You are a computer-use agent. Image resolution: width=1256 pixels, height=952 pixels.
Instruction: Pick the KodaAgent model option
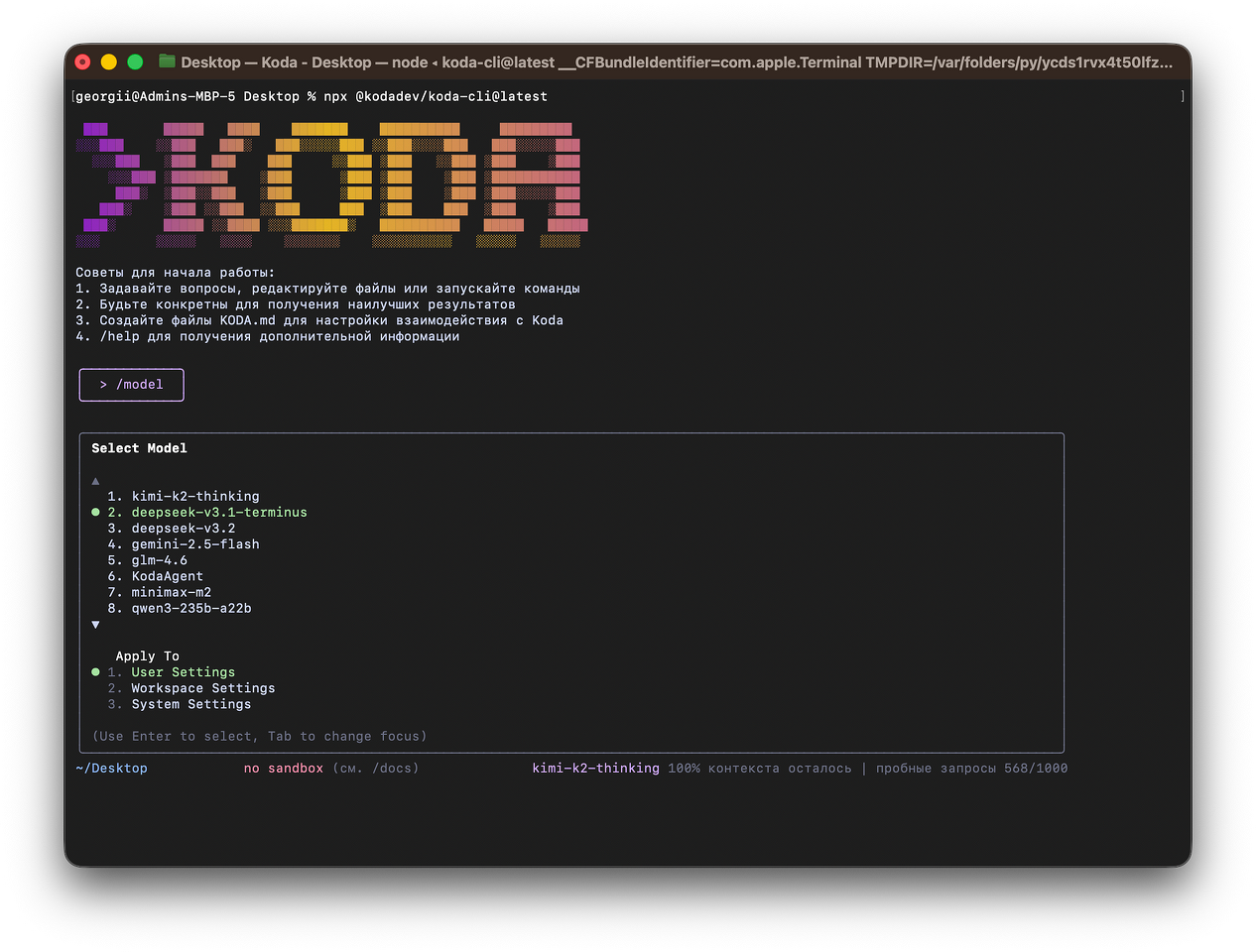click(167, 576)
